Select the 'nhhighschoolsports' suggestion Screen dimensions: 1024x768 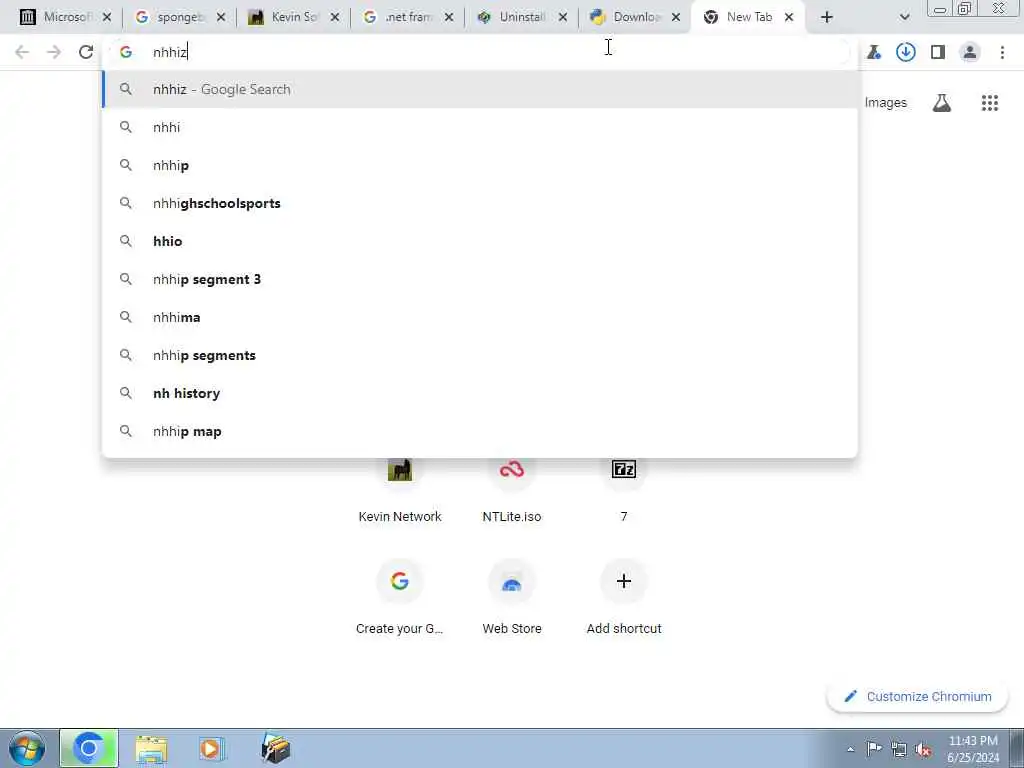[480, 203]
